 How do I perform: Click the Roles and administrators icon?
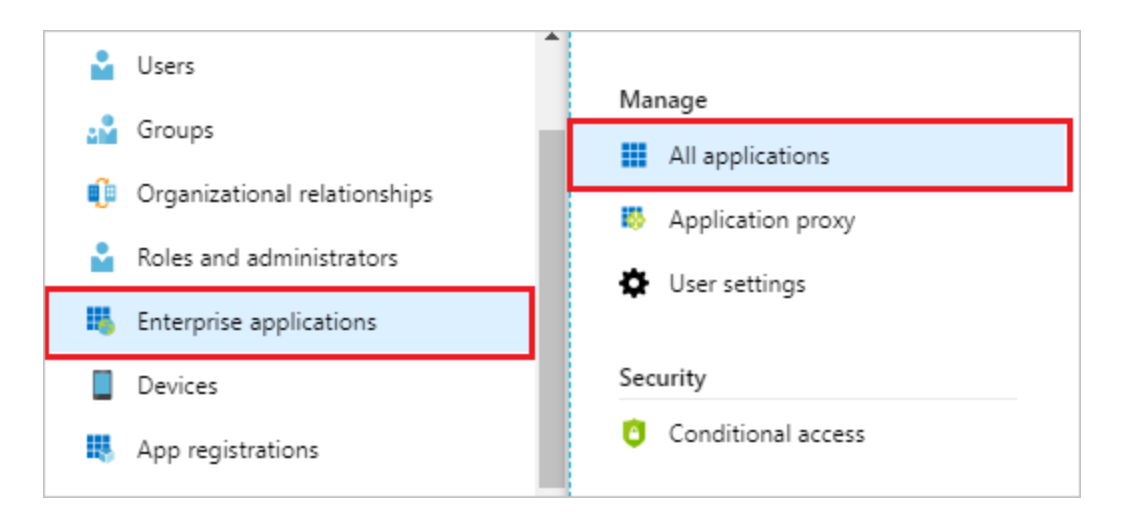pyautogui.click(x=102, y=257)
